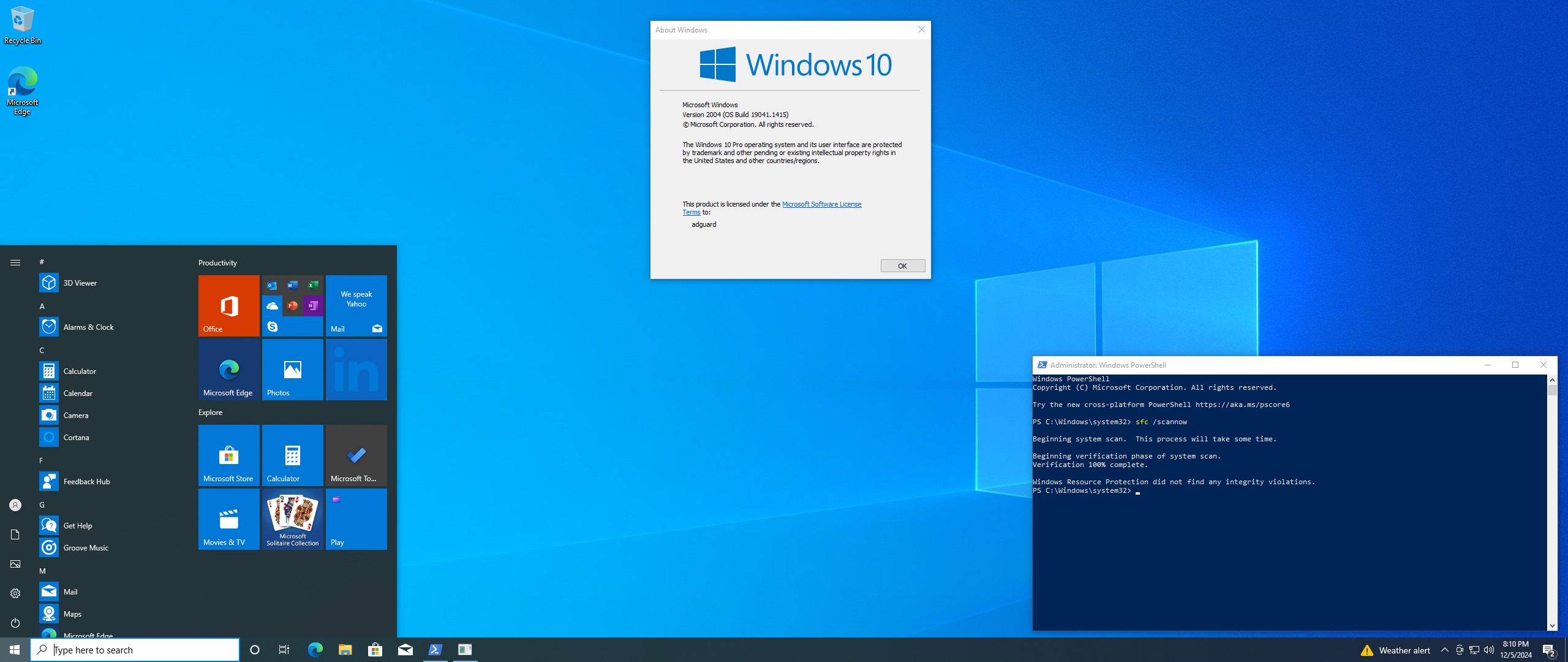Open the volume tray icon
The height and width of the screenshot is (662, 1568).
(1489, 650)
